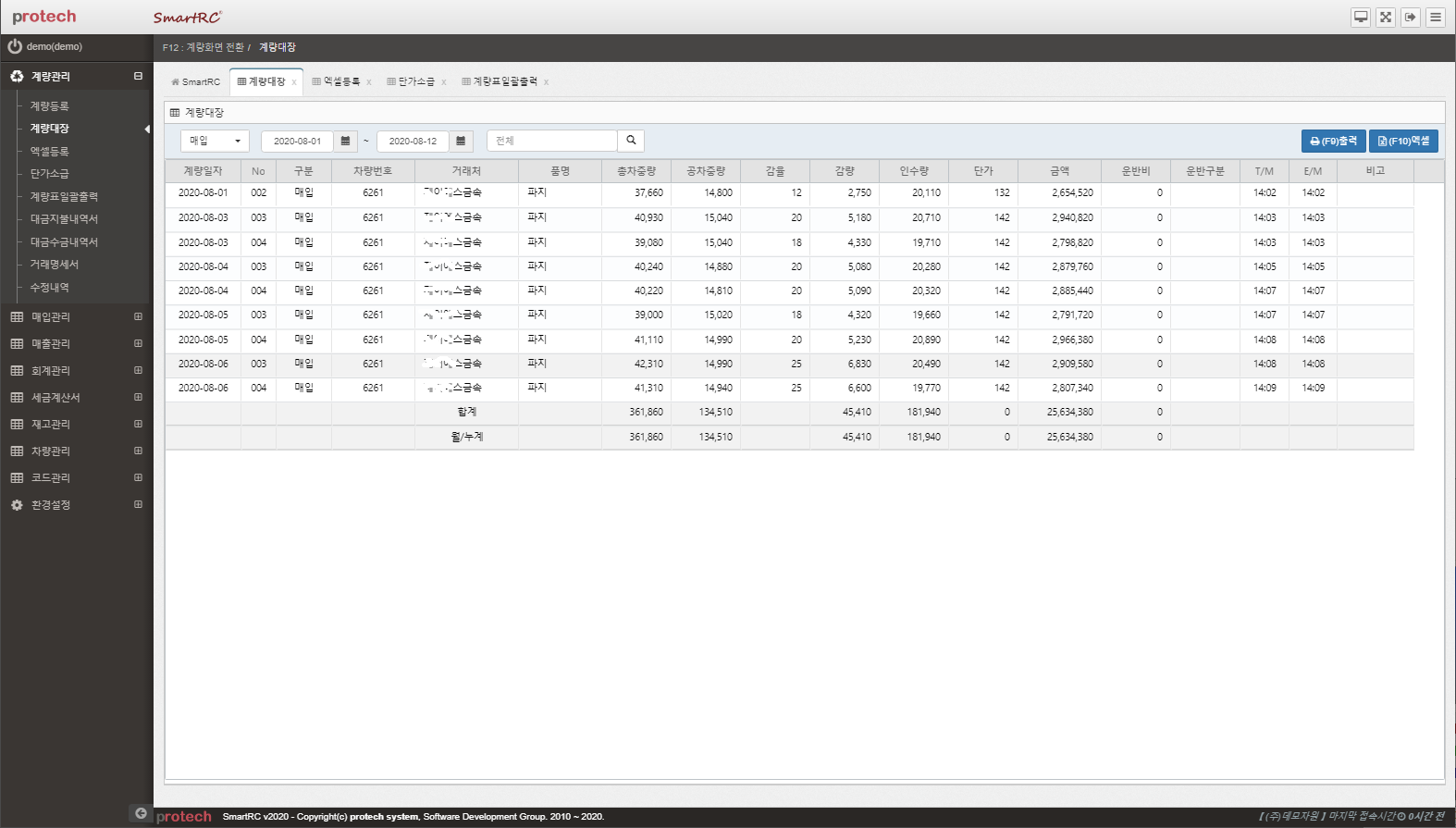1456x828 pixels.
Task: Click the circular arrow icon at sidebar bottom
Action: [x=141, y=813]
